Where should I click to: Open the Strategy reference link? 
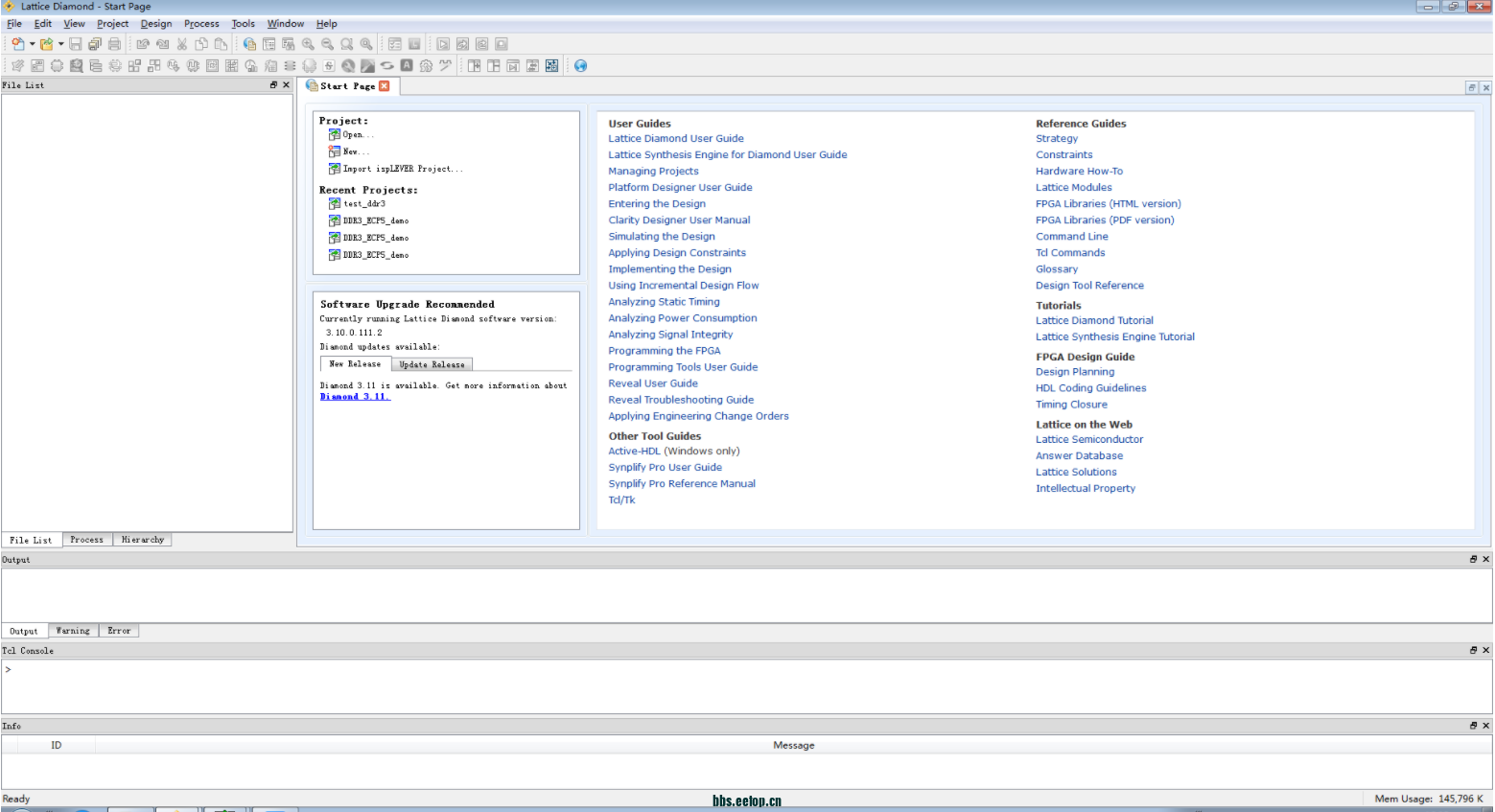[x=1057, y=139]
